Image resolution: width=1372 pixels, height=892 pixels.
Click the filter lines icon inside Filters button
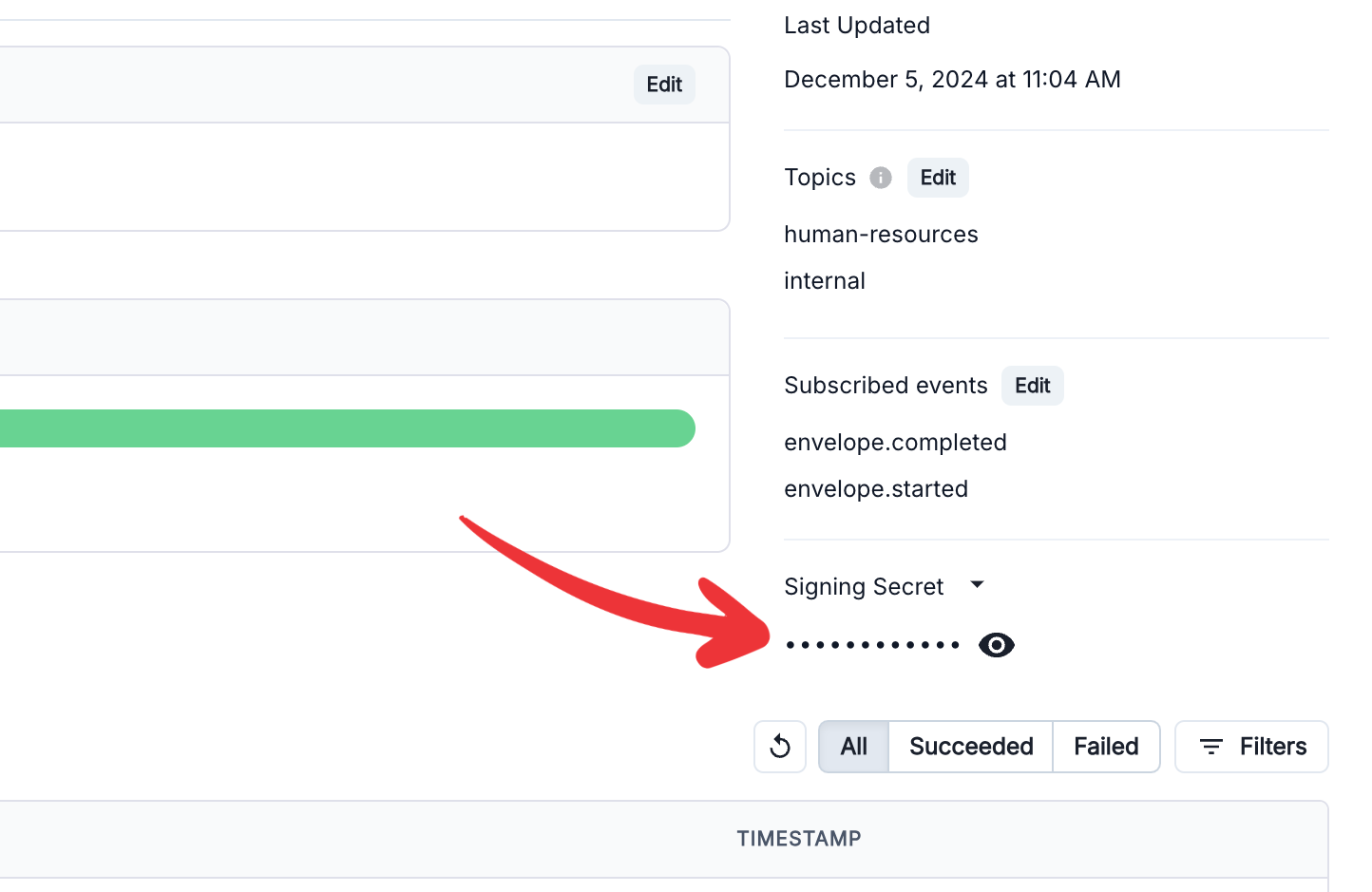[x=1210, y=747]
